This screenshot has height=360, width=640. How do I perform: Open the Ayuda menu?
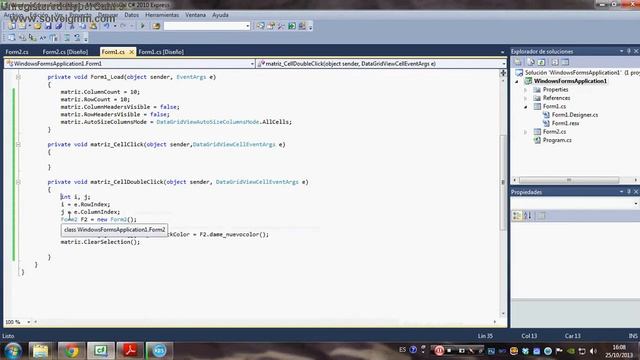coord(220,15)
